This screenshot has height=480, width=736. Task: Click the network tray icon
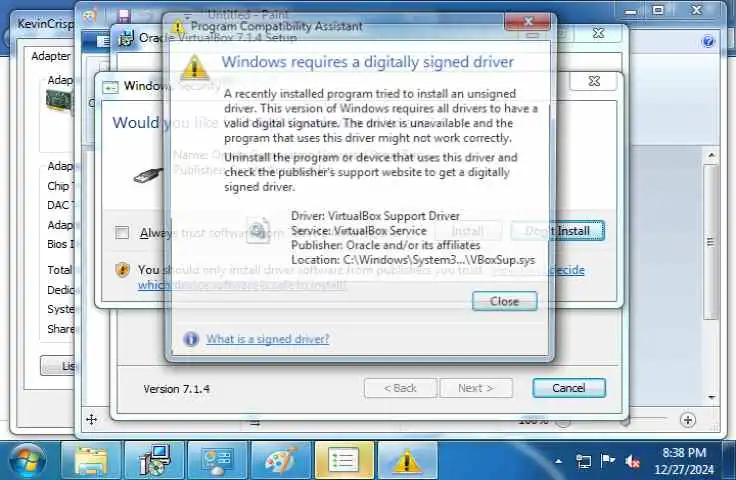(583, 461)
